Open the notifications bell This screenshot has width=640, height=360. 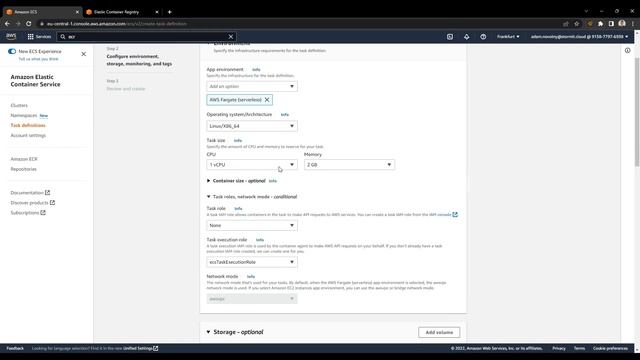click(467, 37)
